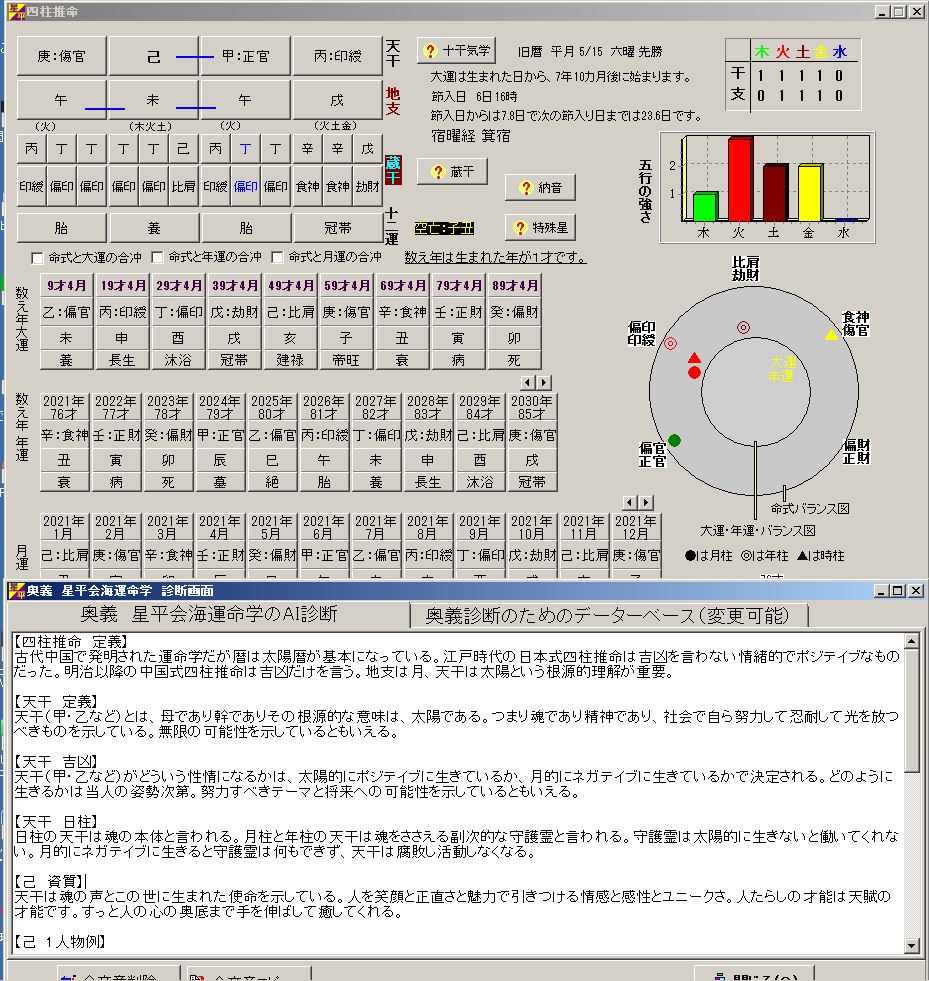The image size is (929, 981).
Task: Minimize the 四柱推命 window
Action: 882,11
